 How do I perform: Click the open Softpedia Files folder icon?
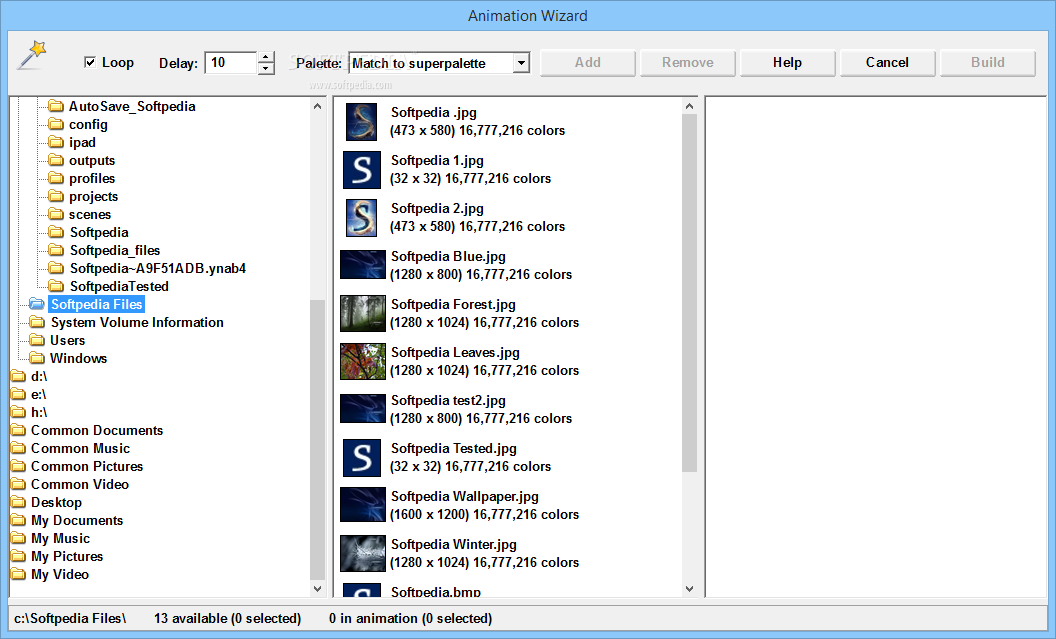(x=37, y=304)
